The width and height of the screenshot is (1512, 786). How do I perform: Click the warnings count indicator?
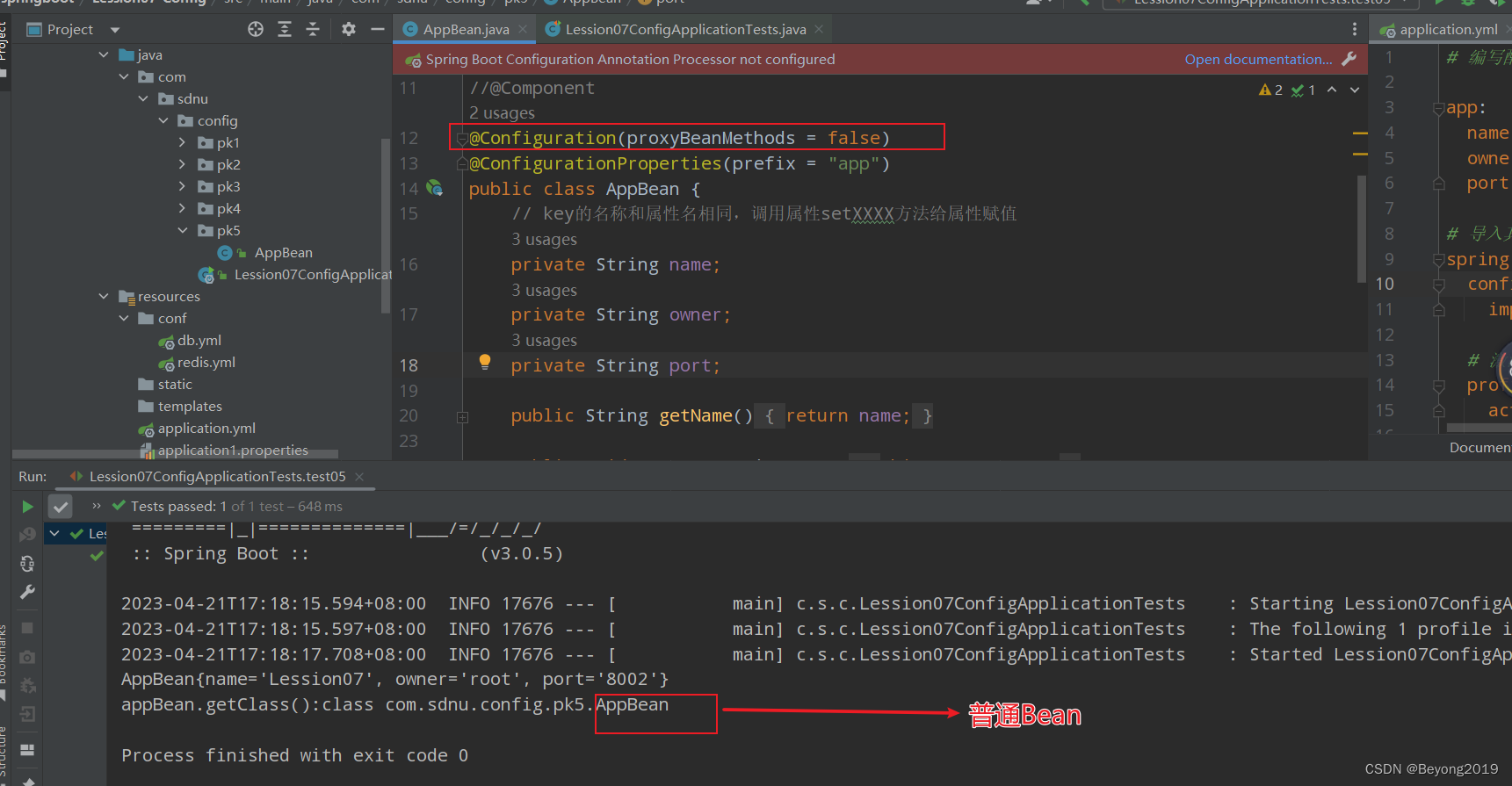coord(1270,90)
